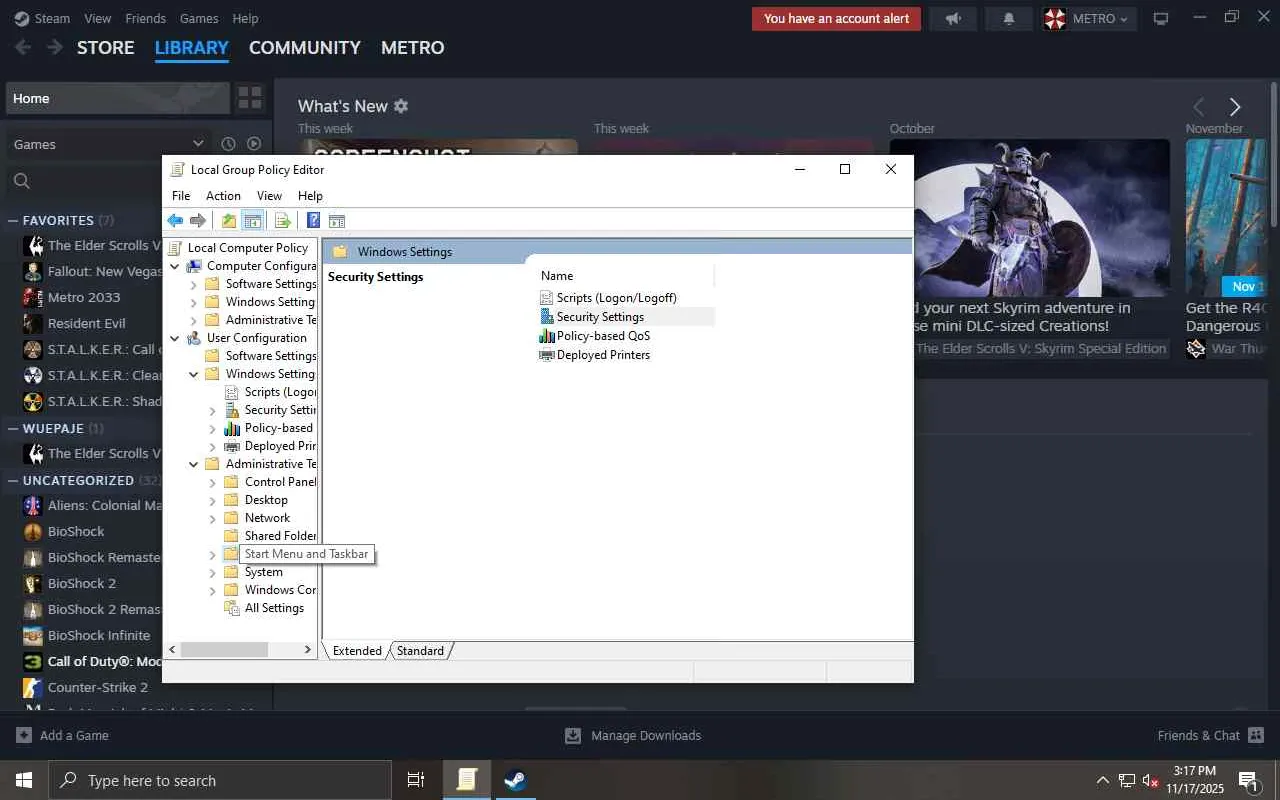Click Add a Game in Steam
The width and height of the screenshot is (1280, 800).
pyautogui.click(x=63, y=735)
